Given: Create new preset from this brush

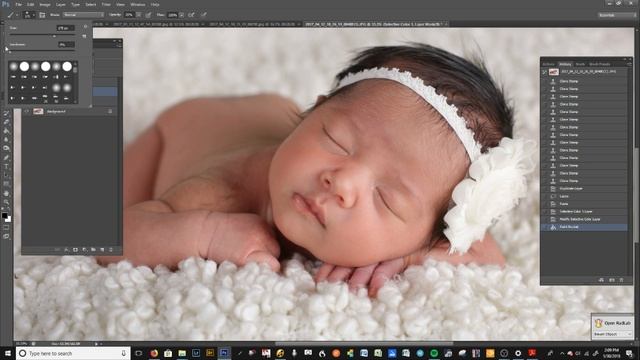Looking at the screenshot, I should click(x=84, y=36).
